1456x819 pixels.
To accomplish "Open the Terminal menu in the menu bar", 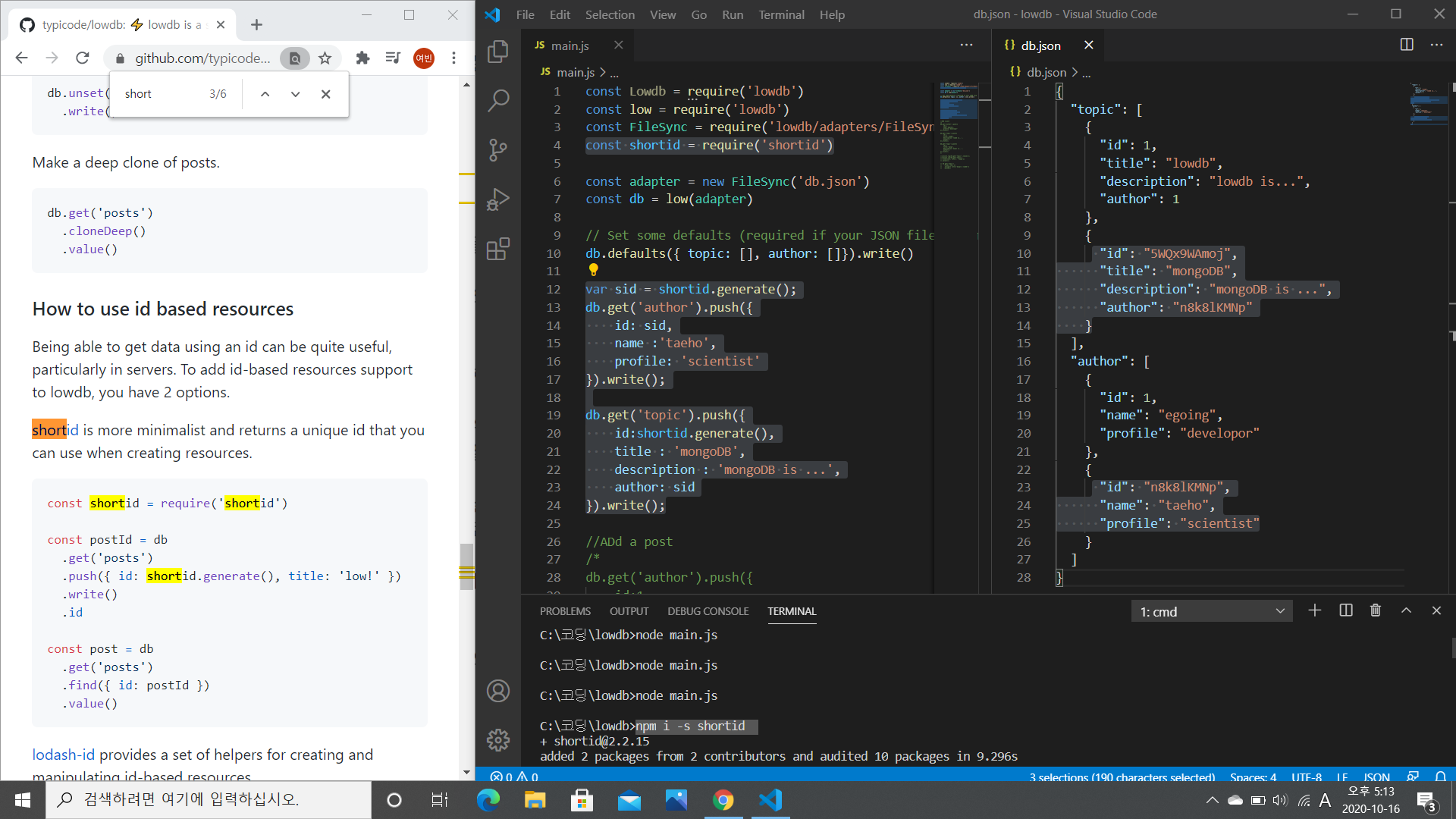I will click(780, 14).
